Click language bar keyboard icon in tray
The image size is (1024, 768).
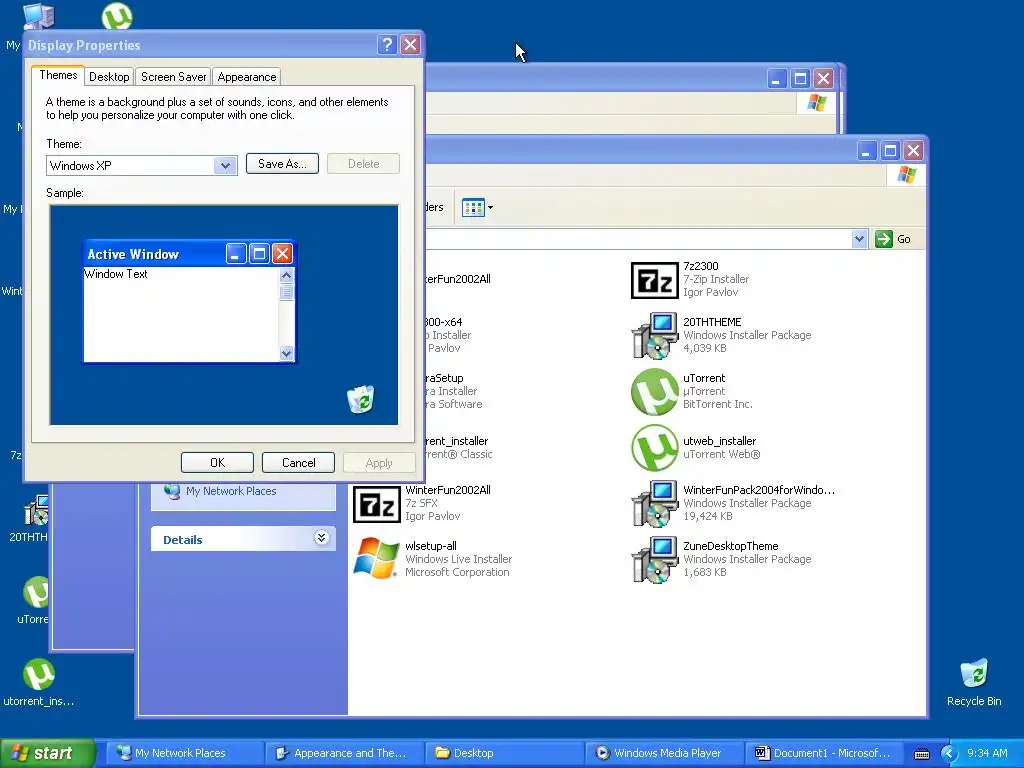(x=921, y=754)
